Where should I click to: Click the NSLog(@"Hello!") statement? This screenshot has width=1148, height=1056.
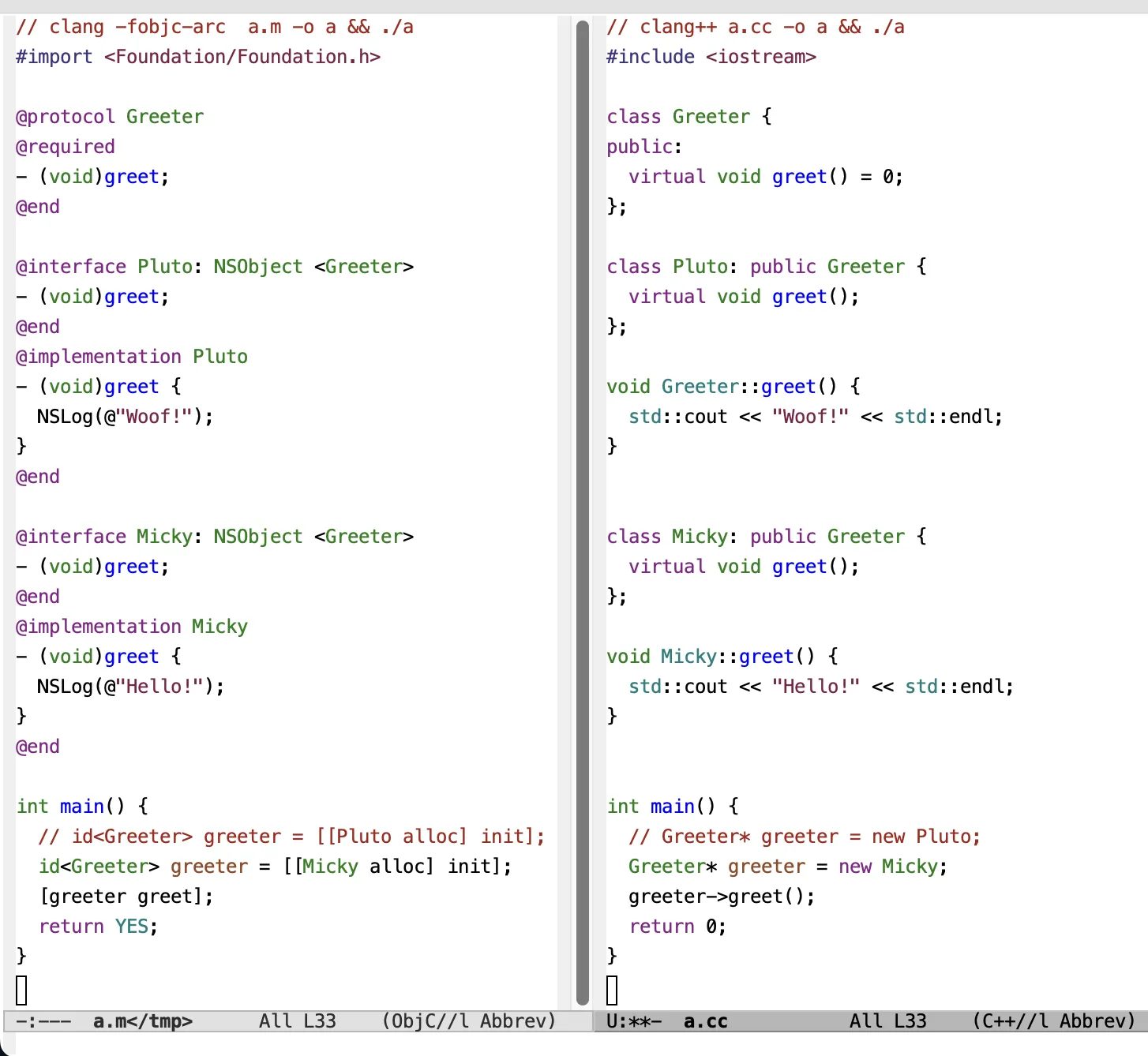[x=131, y=687]
